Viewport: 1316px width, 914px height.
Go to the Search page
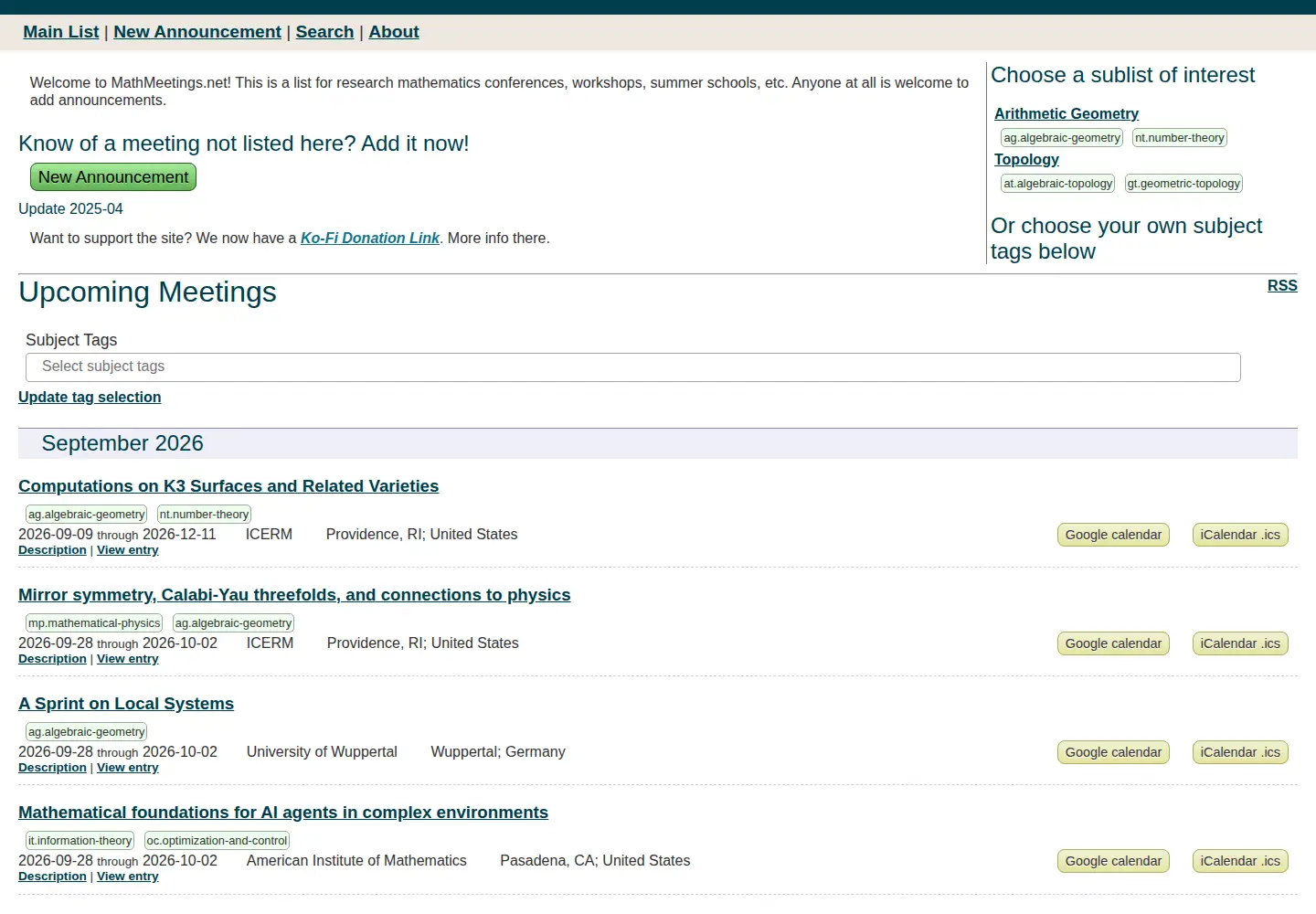click(x=324, y=32)
